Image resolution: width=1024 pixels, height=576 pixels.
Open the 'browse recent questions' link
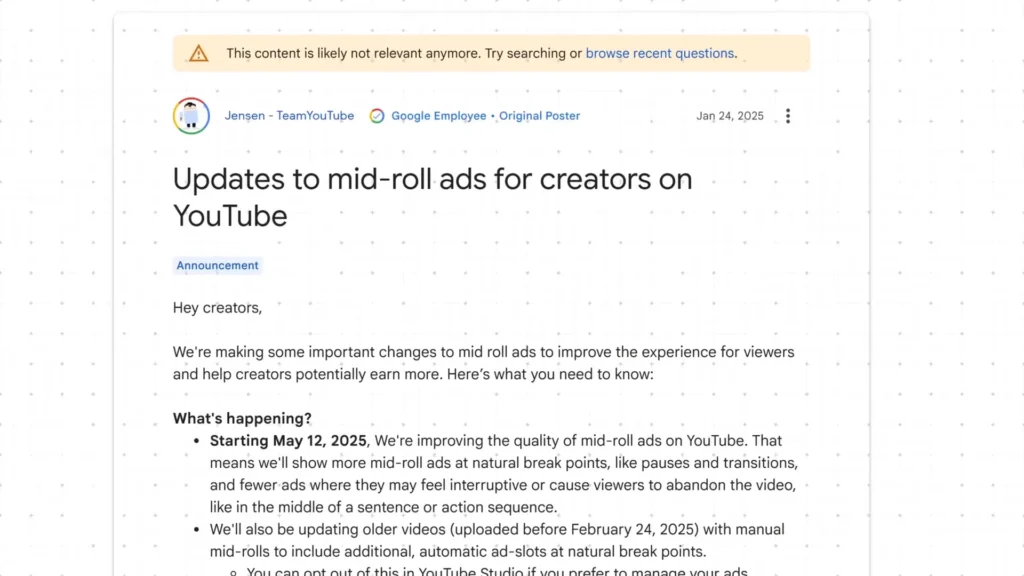[x=660, y=53]
